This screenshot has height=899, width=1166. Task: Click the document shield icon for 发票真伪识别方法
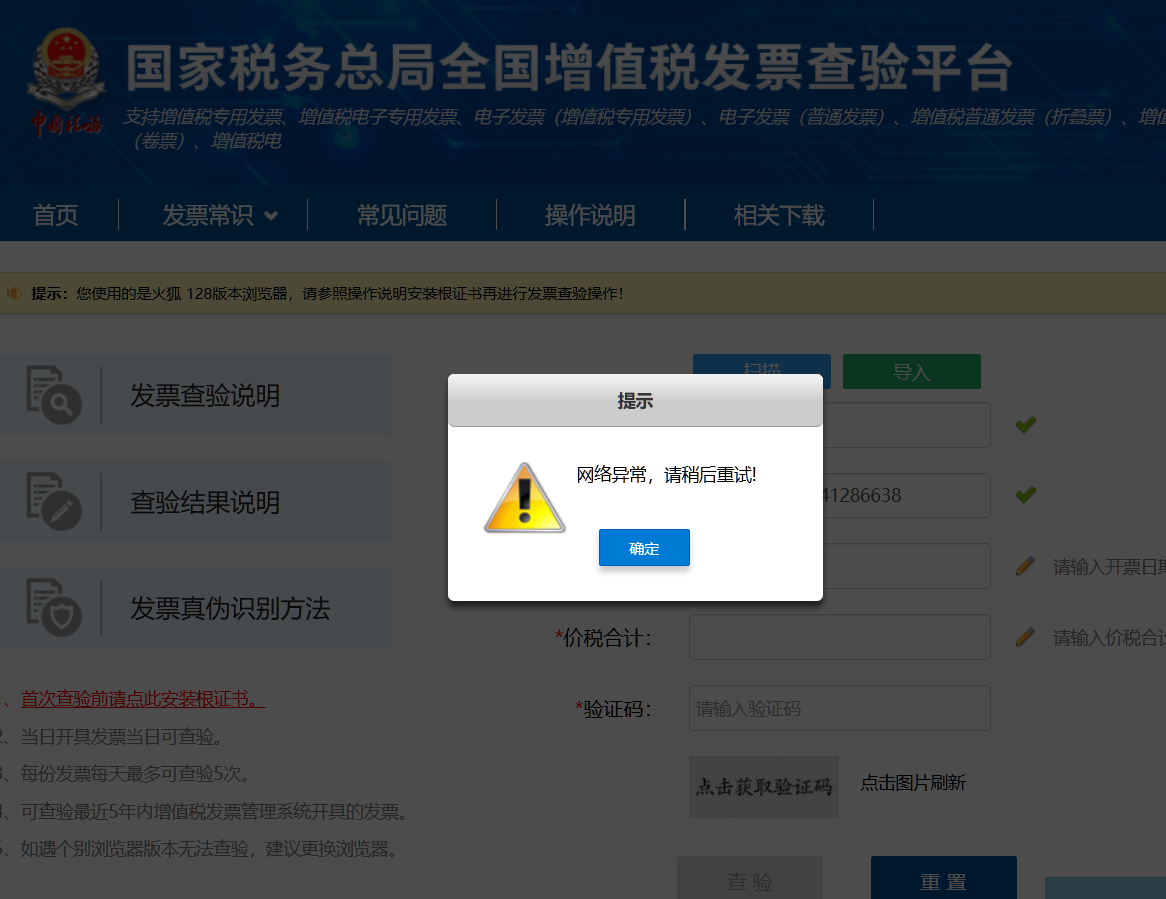click(54, 608)
